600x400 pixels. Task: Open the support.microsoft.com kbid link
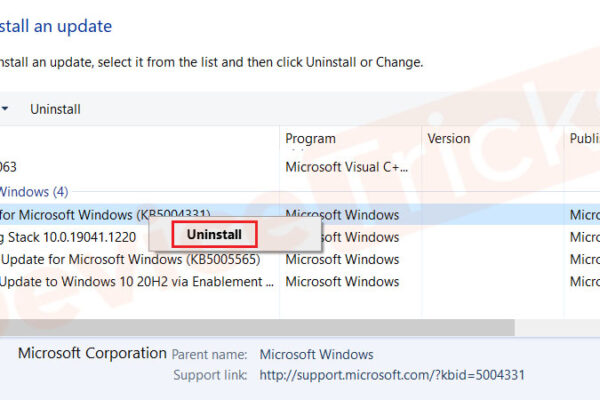(392, 375)
